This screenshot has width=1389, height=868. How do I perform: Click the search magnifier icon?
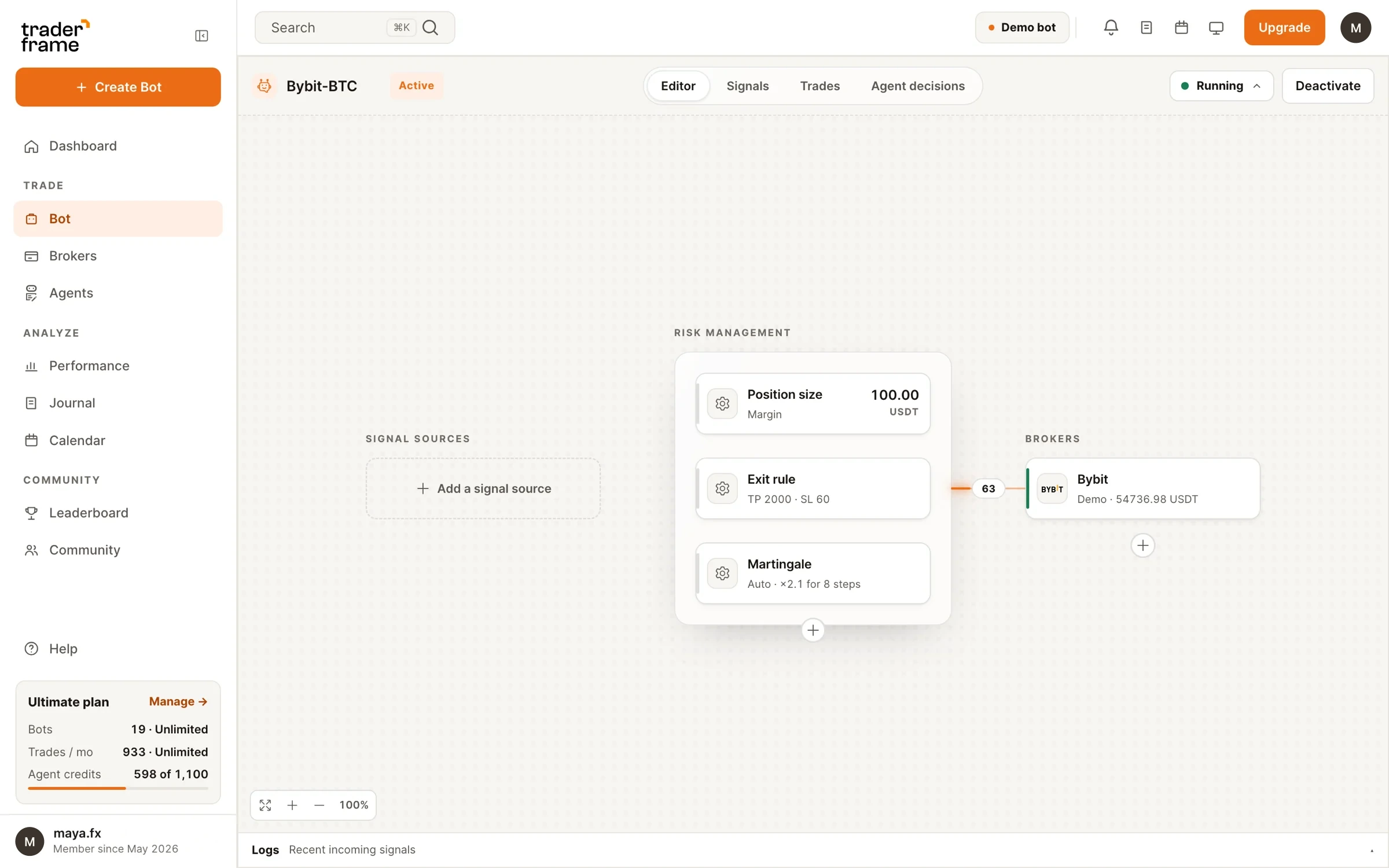click(430, 27)
